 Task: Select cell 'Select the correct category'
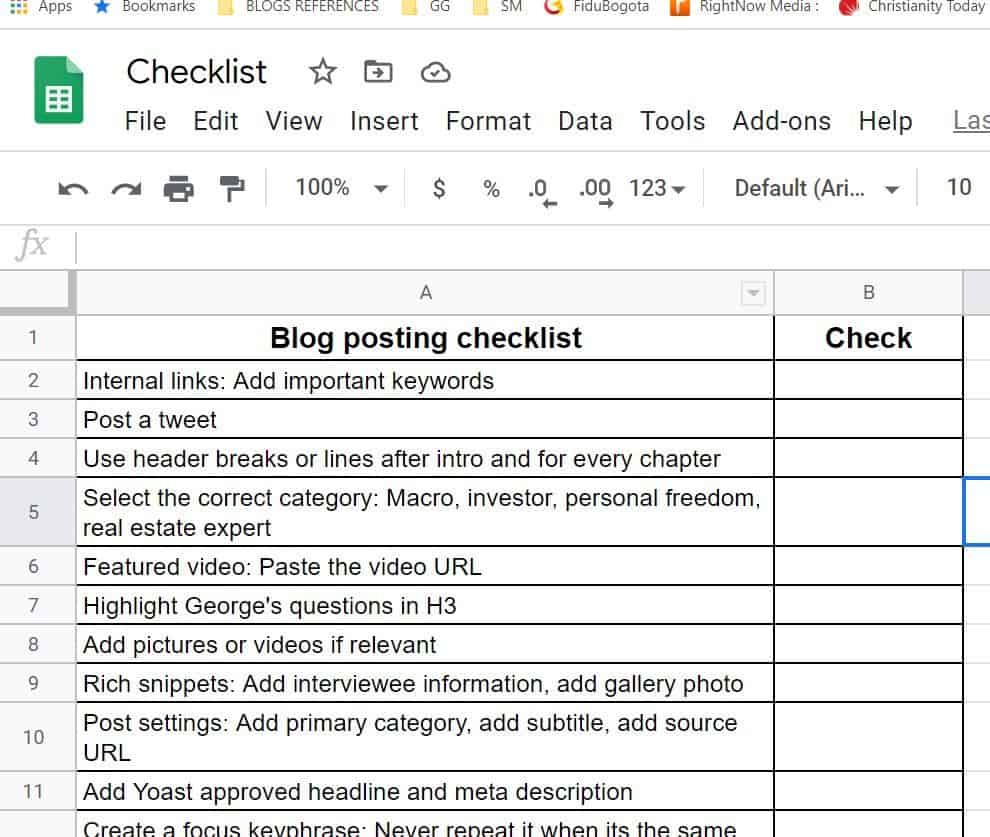point(425,512)
